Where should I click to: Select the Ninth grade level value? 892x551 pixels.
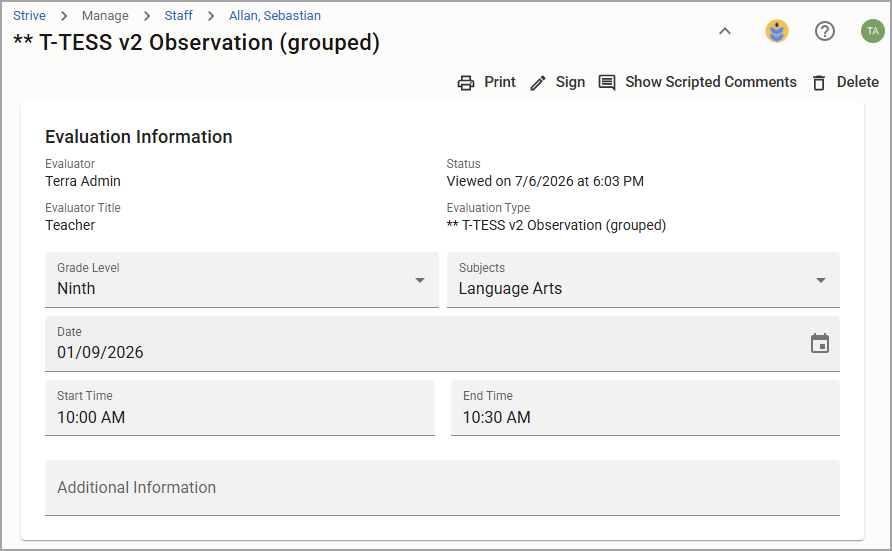tap(76, 288)
